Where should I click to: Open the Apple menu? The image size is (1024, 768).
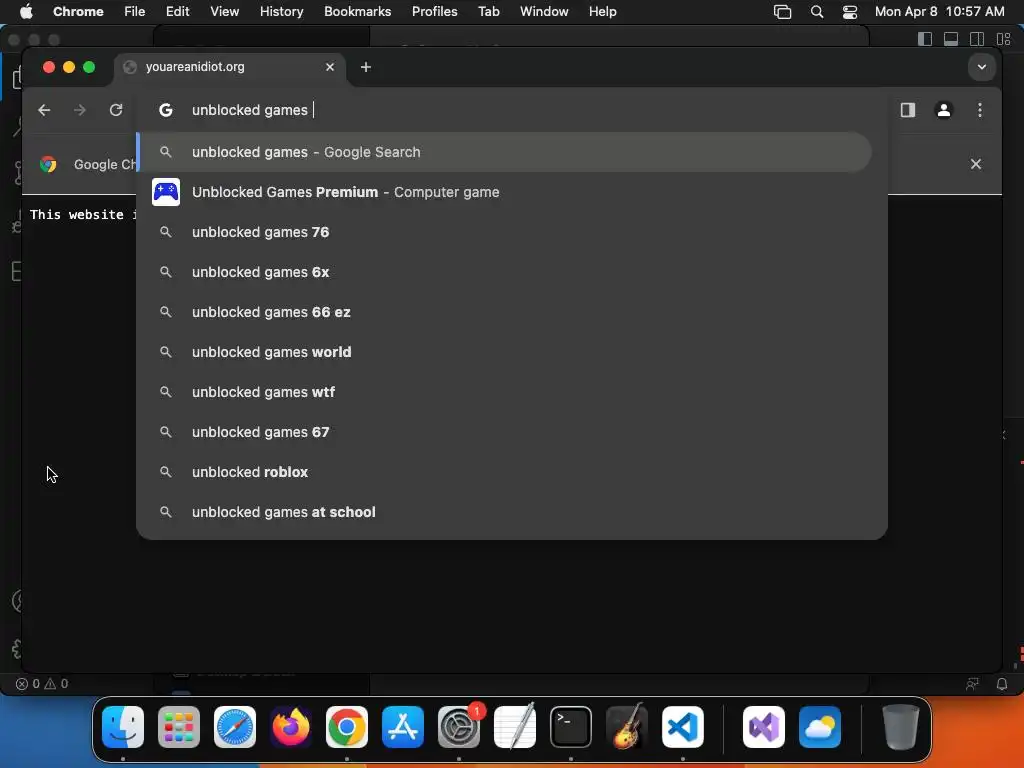25,11
